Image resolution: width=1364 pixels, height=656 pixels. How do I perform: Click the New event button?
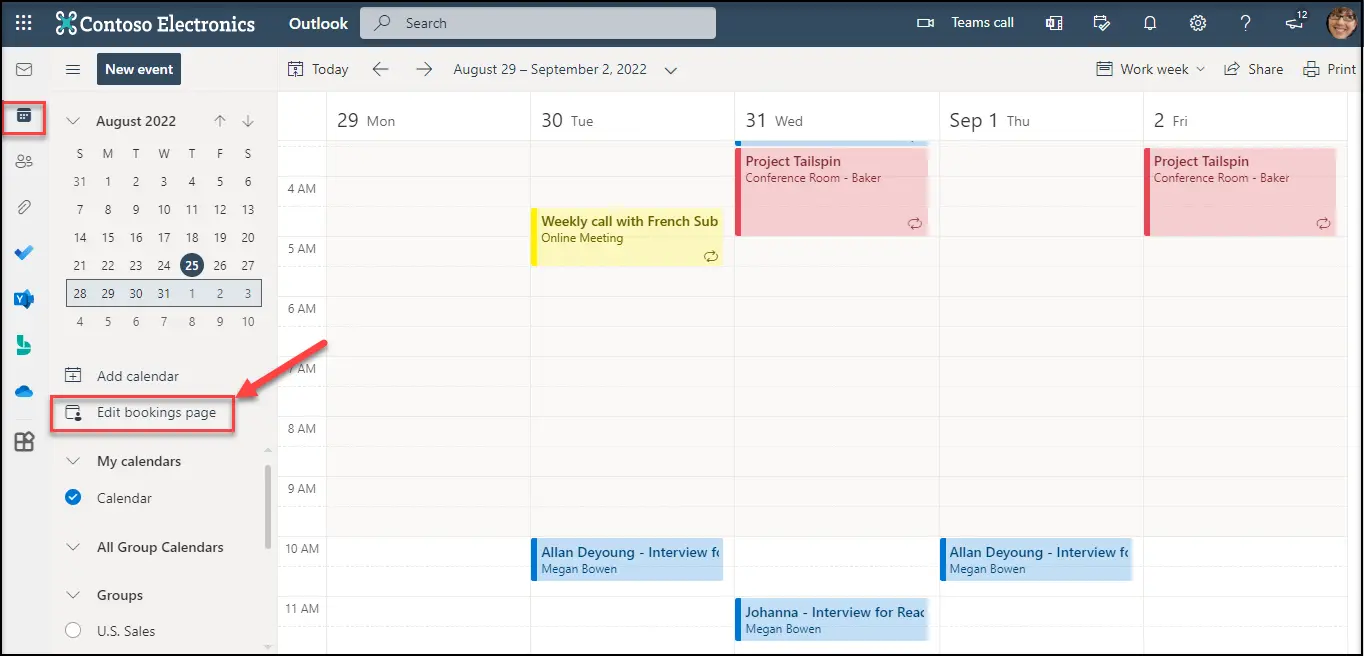tap(139, 69)
